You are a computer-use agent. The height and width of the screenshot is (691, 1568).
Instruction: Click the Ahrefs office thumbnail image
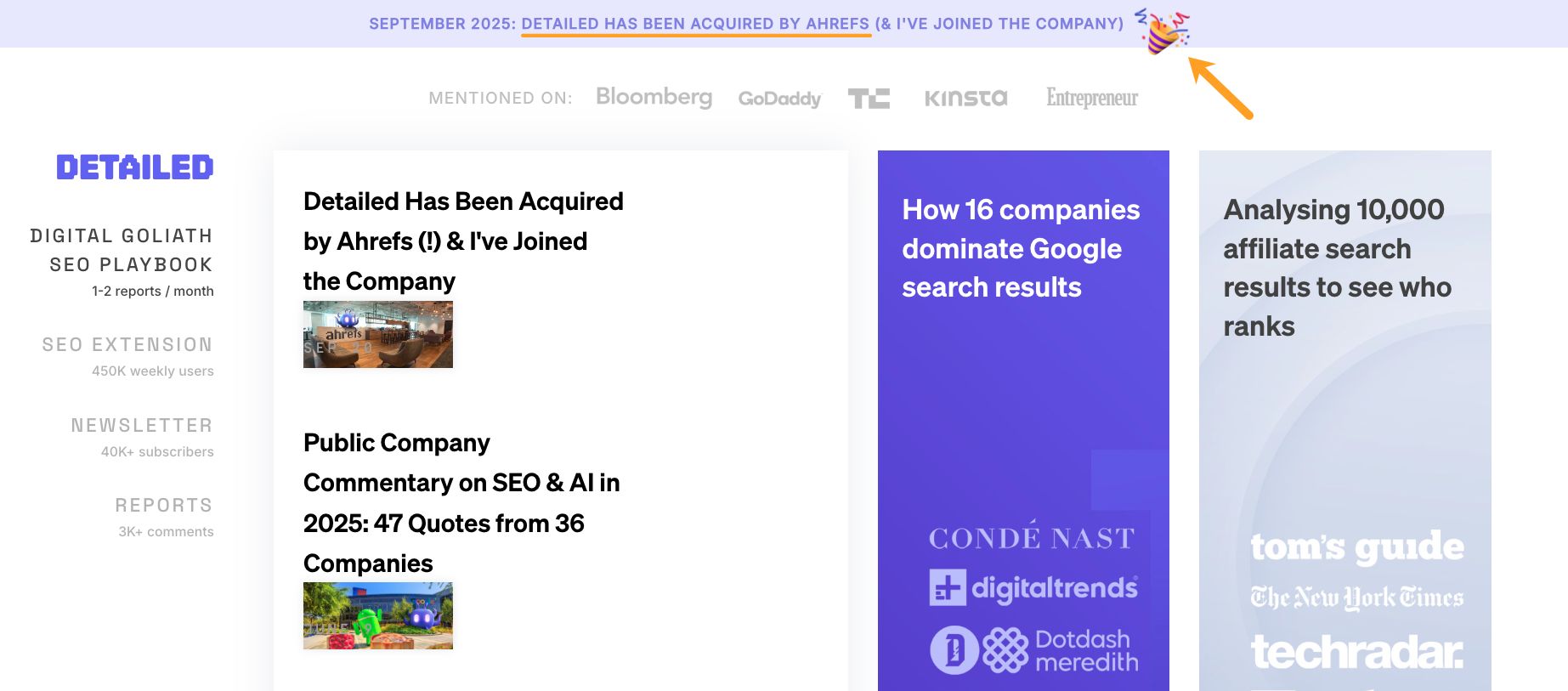click(x=378, y=334)
